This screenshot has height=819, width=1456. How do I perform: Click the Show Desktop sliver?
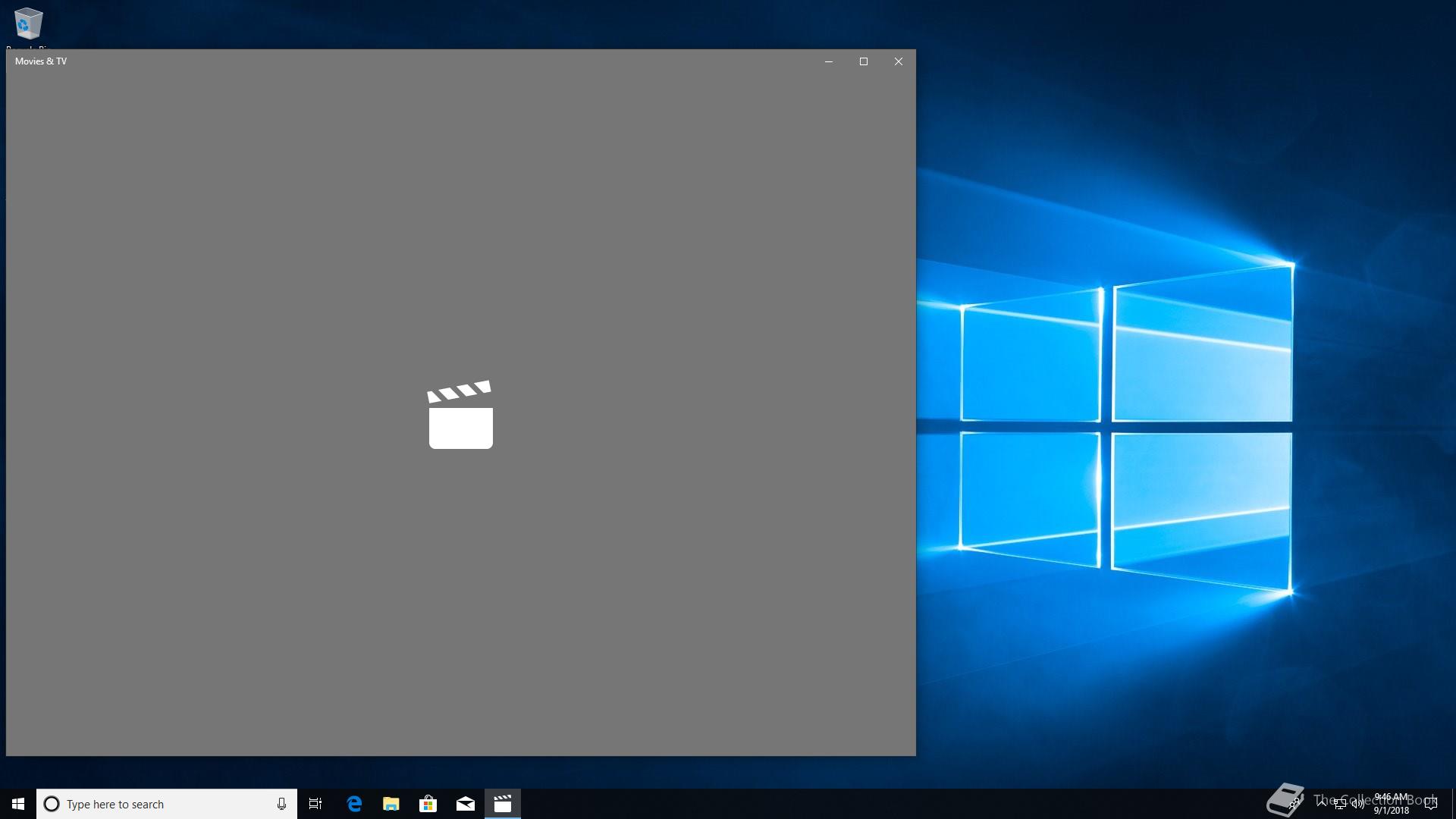(1454, 804)
